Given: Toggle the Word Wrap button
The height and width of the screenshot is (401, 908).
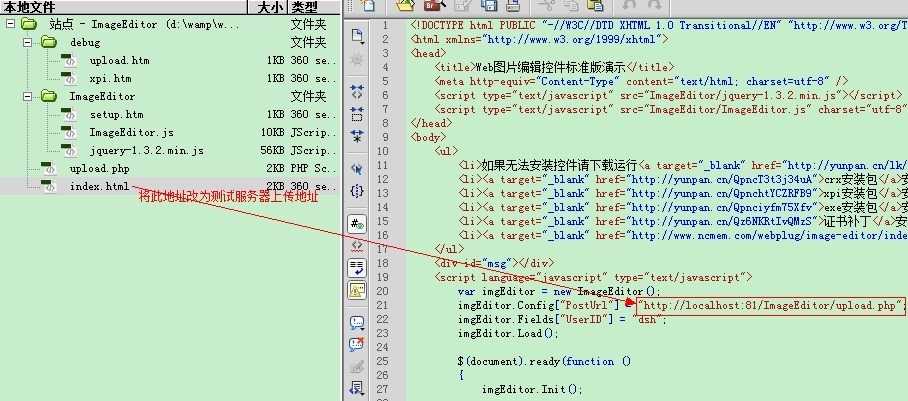Looking at the screenshot, I should pos(357,268).
